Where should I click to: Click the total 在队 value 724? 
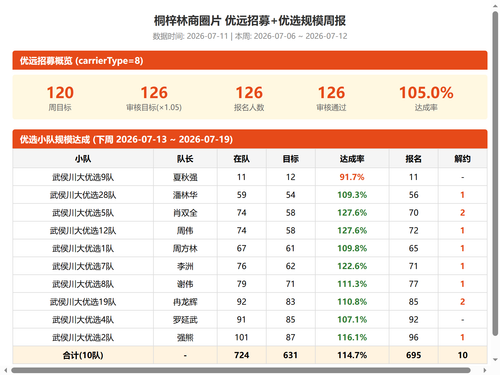[x=242, y=355]
